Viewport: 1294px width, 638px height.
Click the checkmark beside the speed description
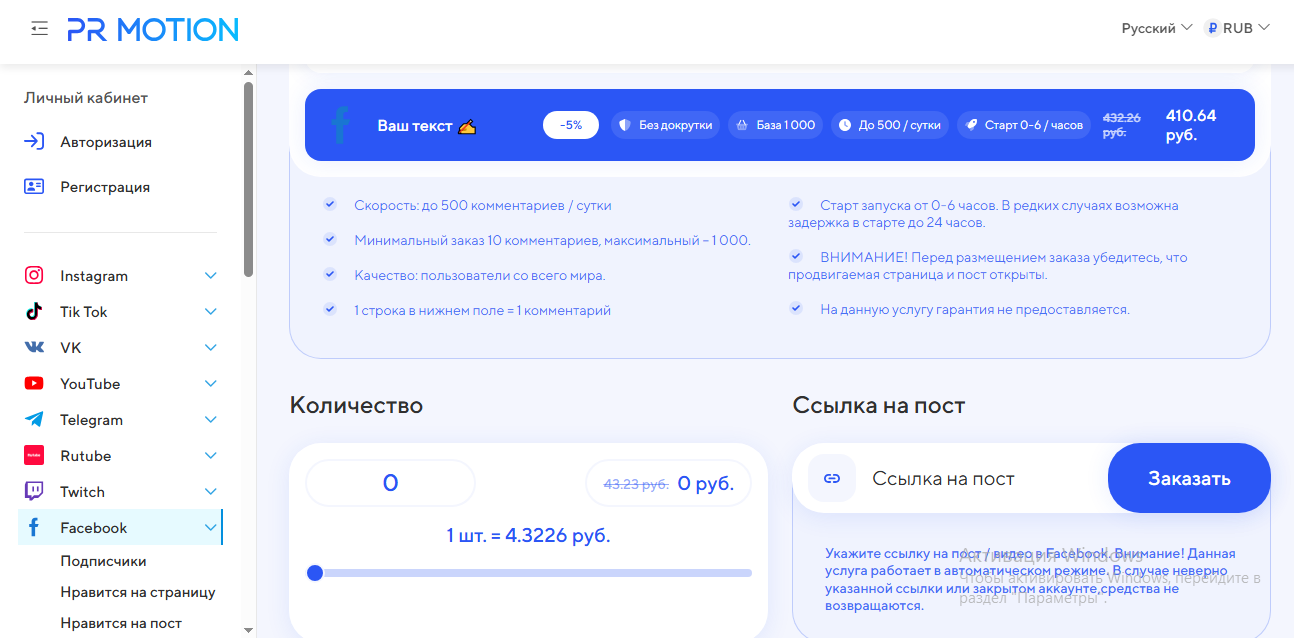click(330, 204)
